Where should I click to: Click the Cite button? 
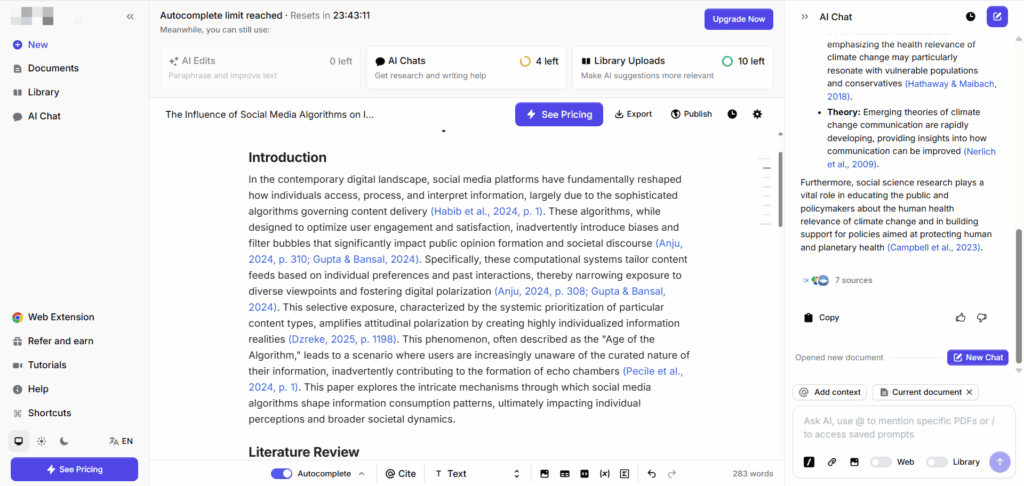[x=400, y=474]
